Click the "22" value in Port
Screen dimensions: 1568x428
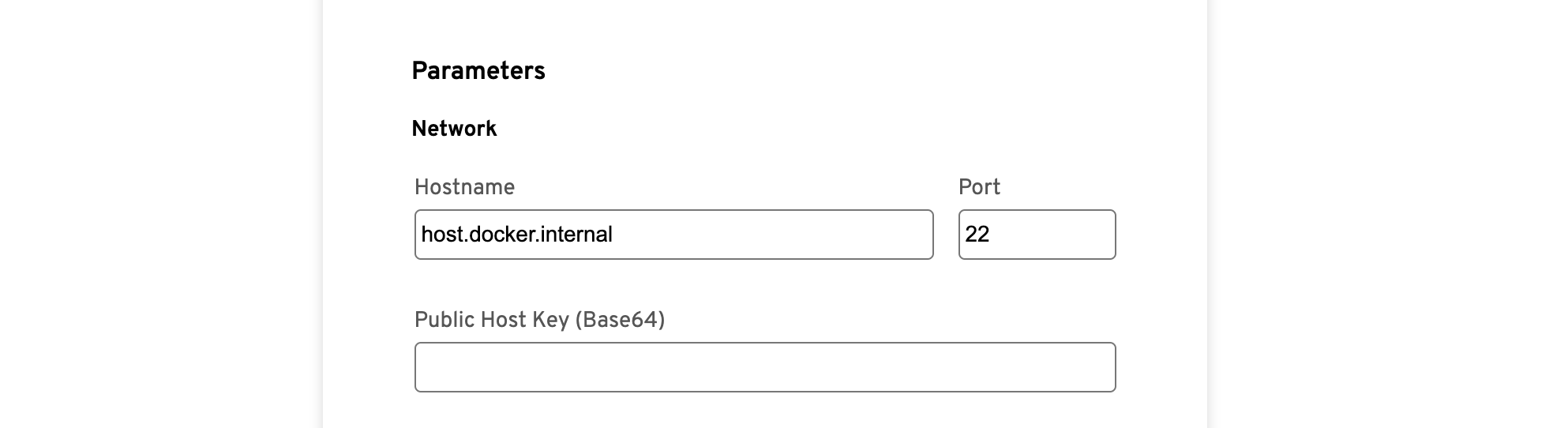(977, 235)
